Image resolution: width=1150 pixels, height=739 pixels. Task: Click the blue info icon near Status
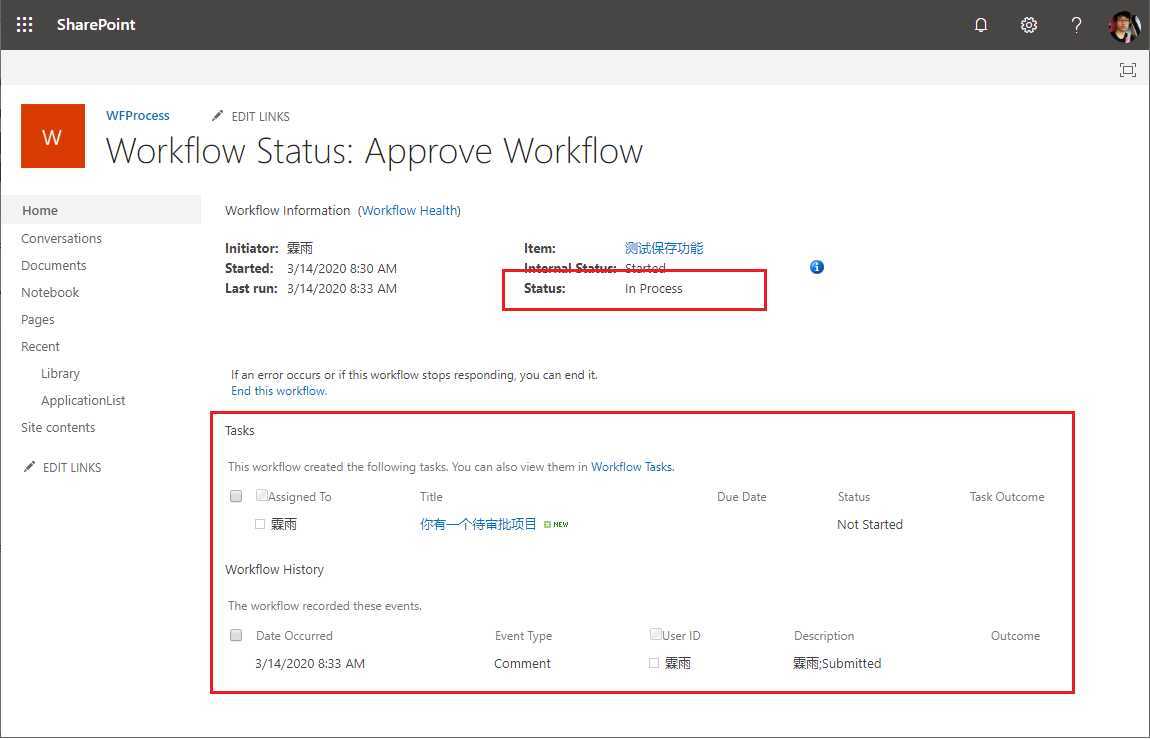[816, 267]
